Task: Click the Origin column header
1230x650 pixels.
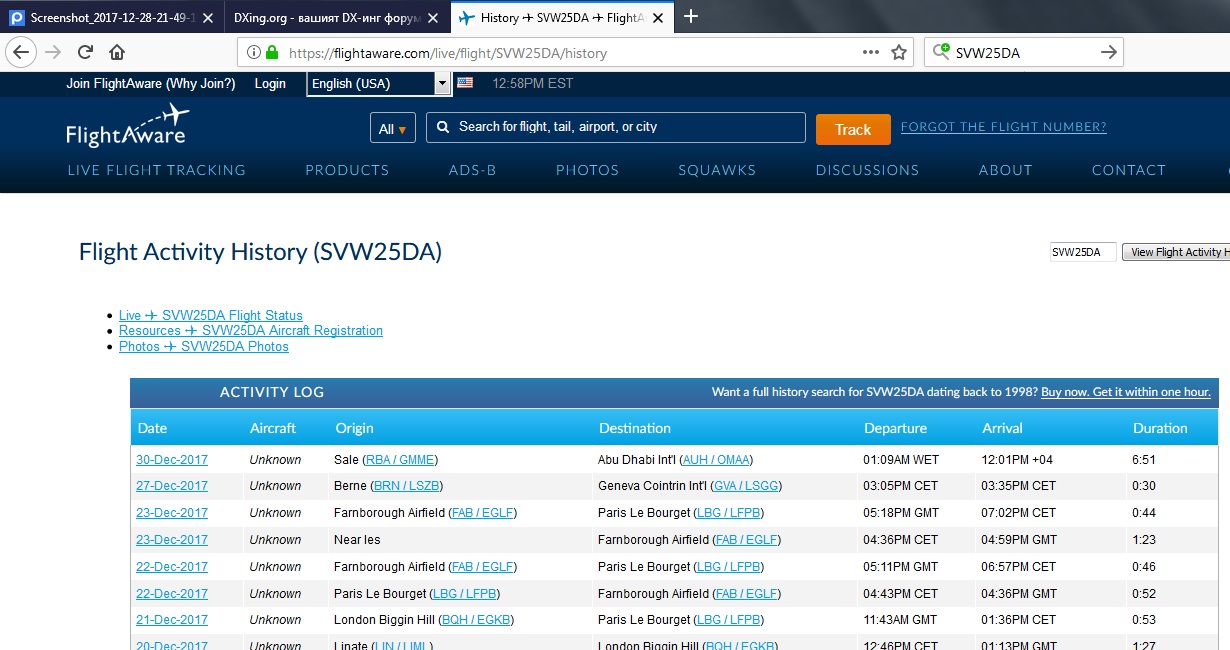Action: point(355,428)
